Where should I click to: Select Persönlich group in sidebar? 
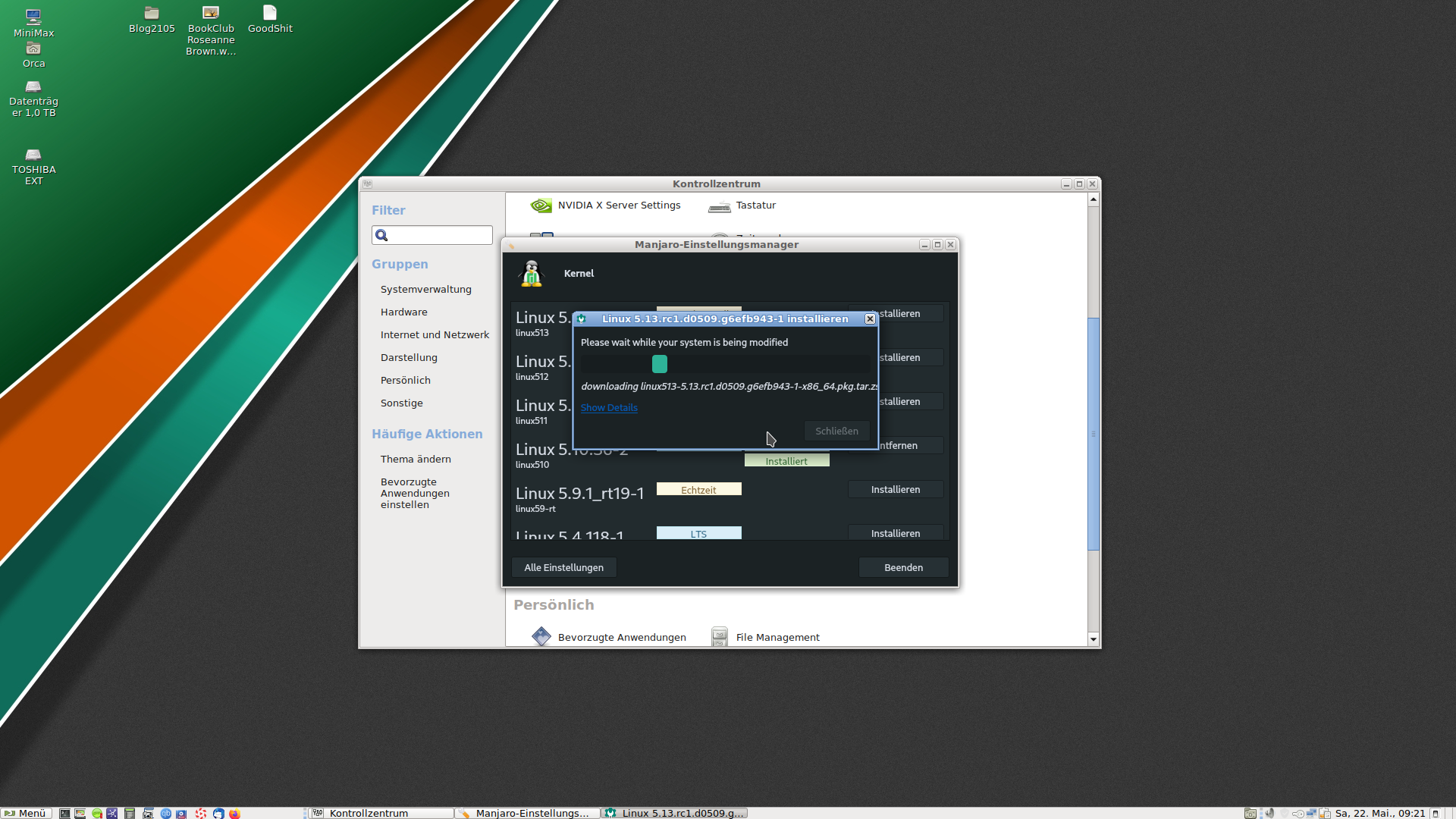click(406, 380)
